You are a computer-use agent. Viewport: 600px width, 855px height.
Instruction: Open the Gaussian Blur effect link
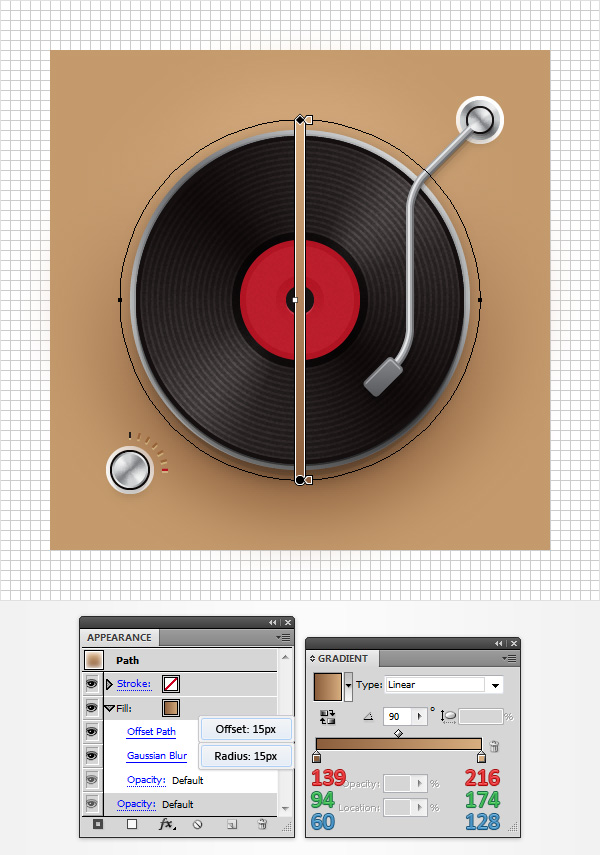coord(157,756)
